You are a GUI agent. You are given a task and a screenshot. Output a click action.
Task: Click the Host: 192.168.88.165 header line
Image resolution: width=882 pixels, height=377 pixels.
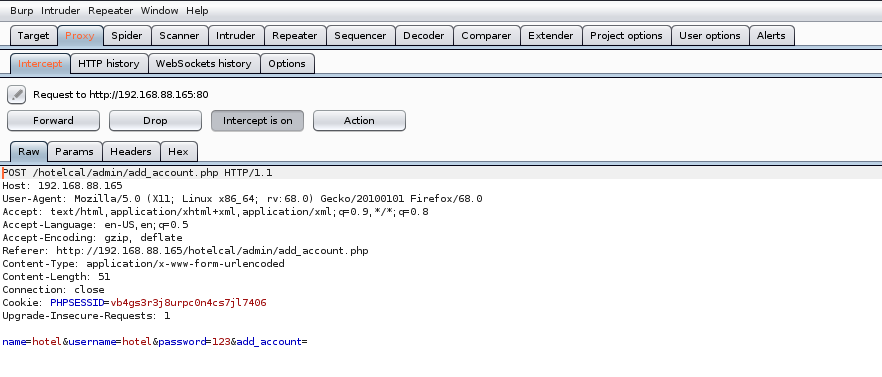pos(62,186)
